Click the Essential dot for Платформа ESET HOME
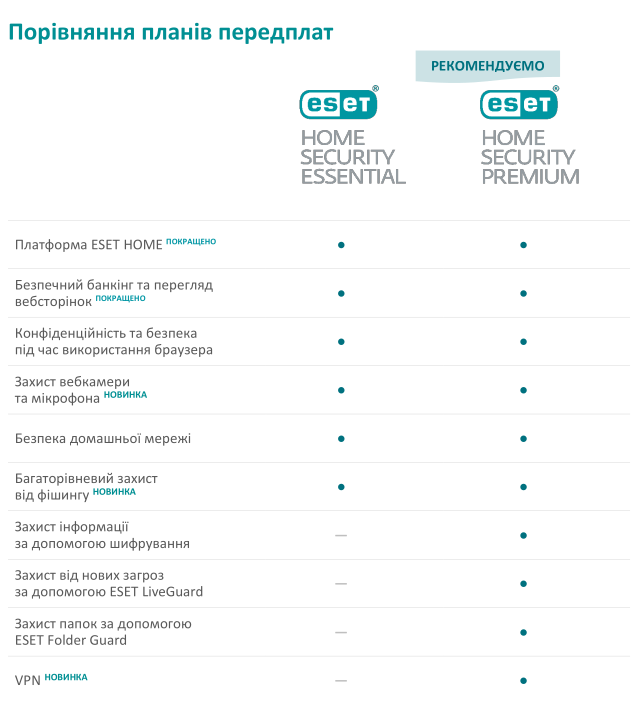Image resolution: width=641 pixels, height=712 pixels. (x=341, y=245)
